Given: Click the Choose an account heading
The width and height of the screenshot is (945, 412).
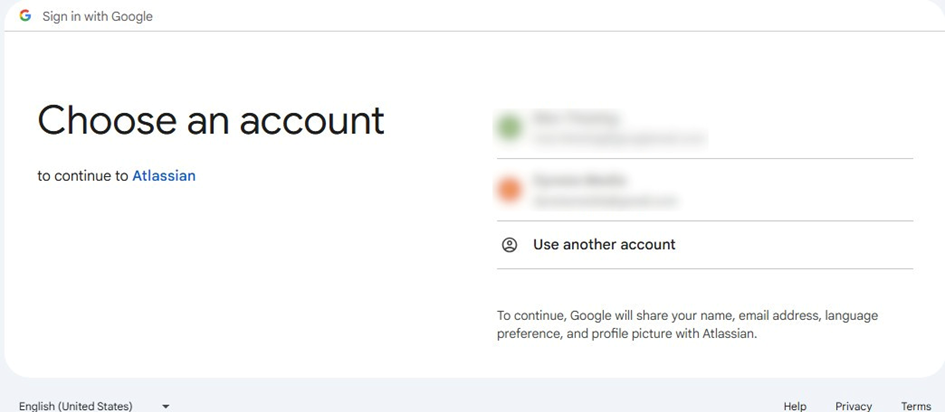Looking at the screenshot, I should [211, 120].
